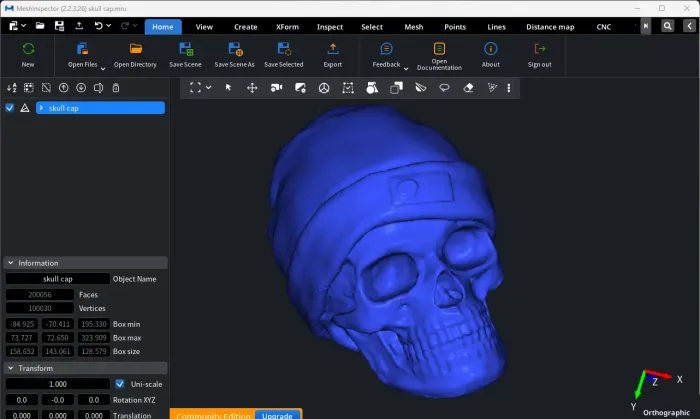The height and width of the screenshot is (419, 700).
Task: Switch to the Inspect ribbon tab
Action: click(x=330, y=27)
